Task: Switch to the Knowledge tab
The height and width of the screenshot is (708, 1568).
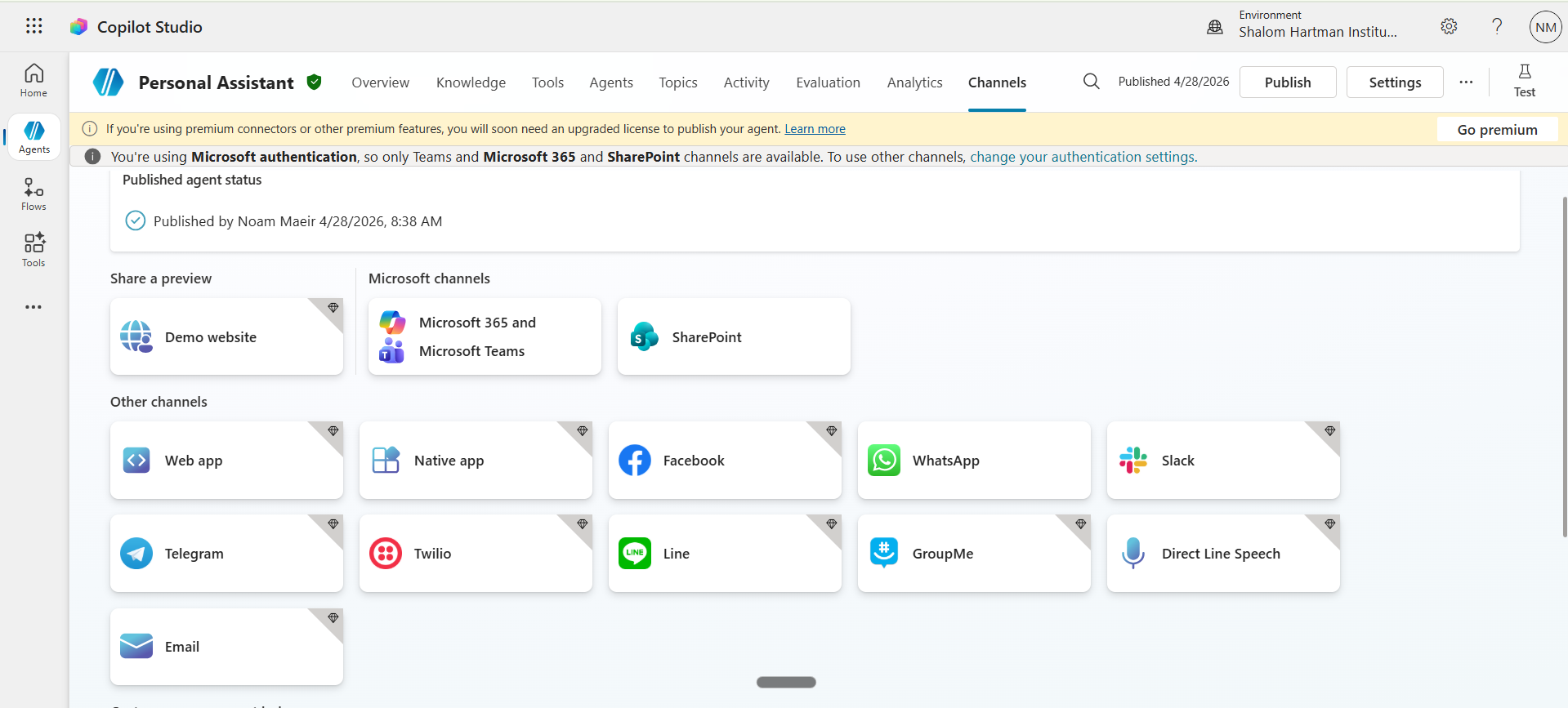Action: pyautogui.click(x=471, y=82)
